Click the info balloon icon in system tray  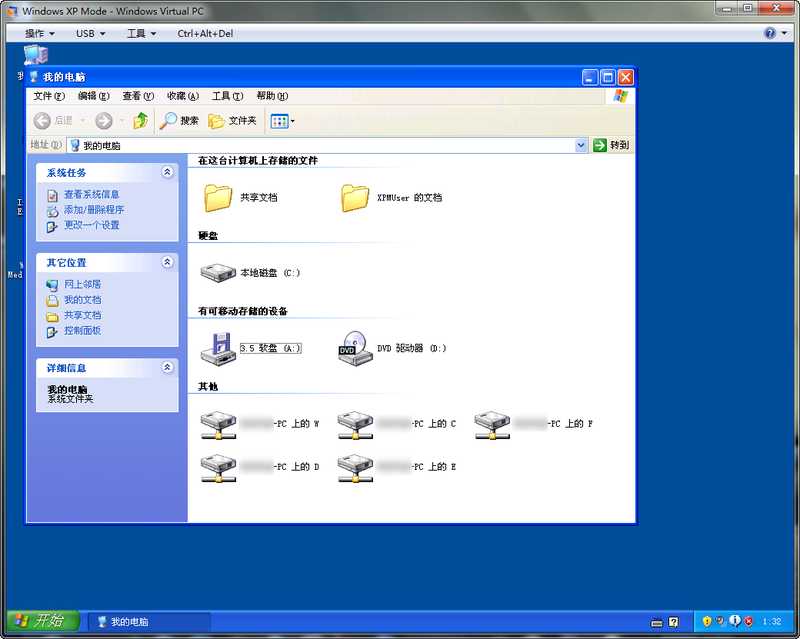click(x=735, y=621)
